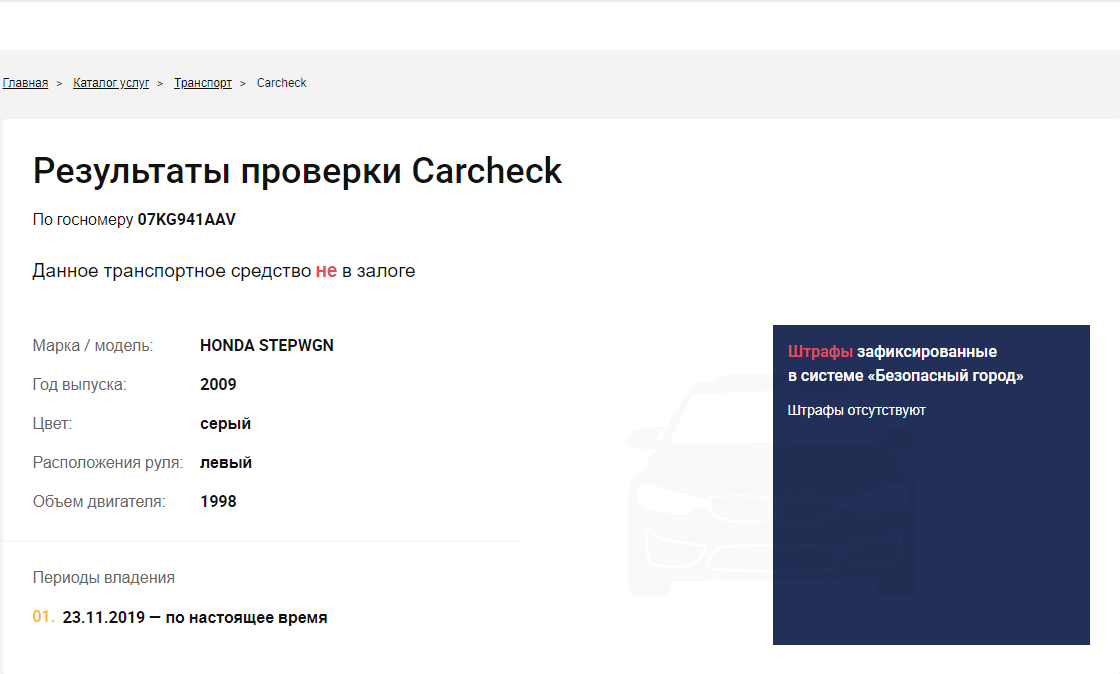Image resolution: width=1120 pixels, height=674 pixels.
Task: Click the Расположения руля label
Action: coord(107,463)
